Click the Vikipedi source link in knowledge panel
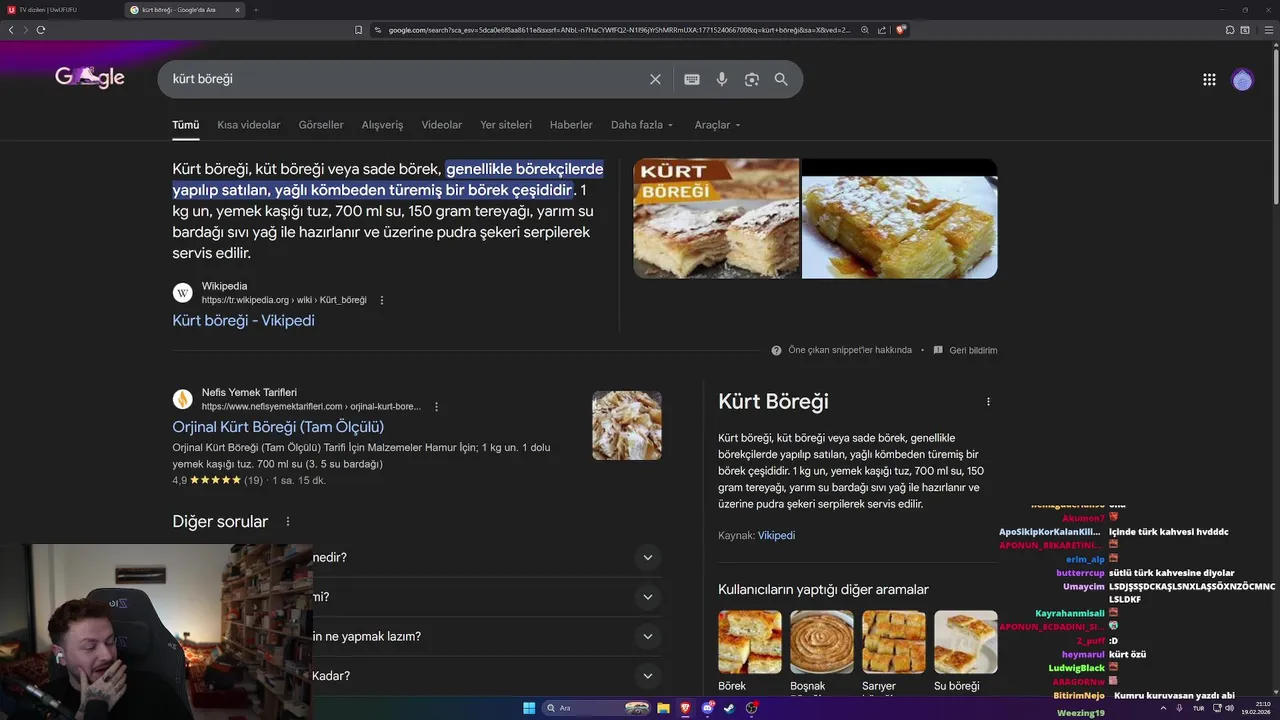Viewport: 1280px width, 720px height. (776, 536)
